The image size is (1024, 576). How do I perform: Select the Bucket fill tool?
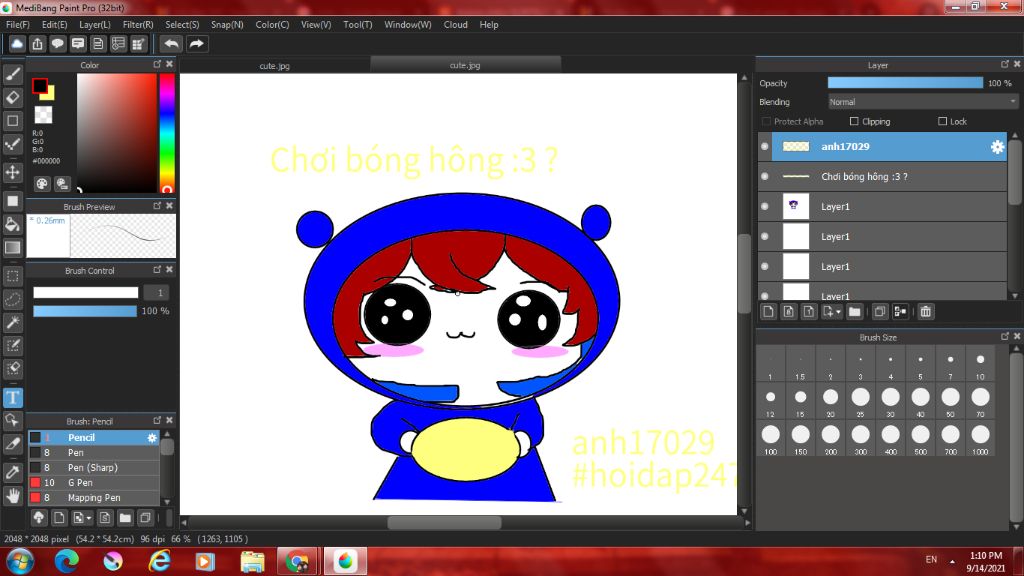coord(13,224)
